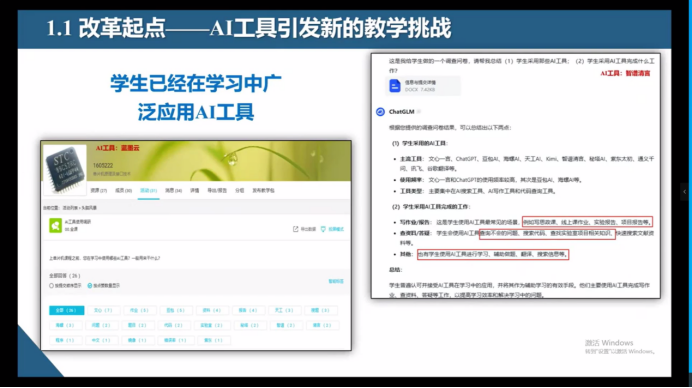692x388 pixels.
Task: Select the highlighted 全部 (26) tag filter
Action: click(x=67, y=310)
